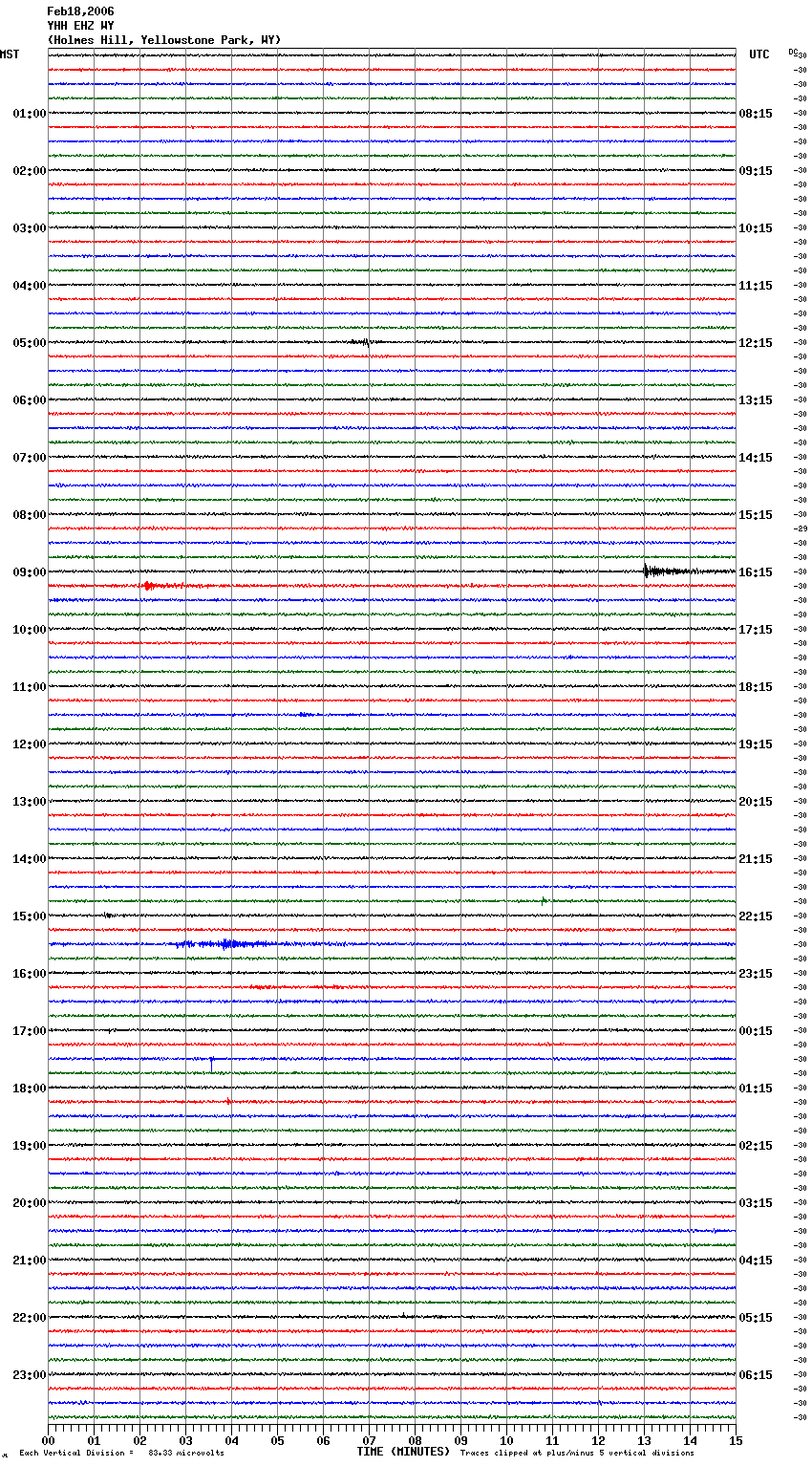Viewport: 812px width, 1466px height.
Task: Click the "UTC" time zone label
Action: 759,54
